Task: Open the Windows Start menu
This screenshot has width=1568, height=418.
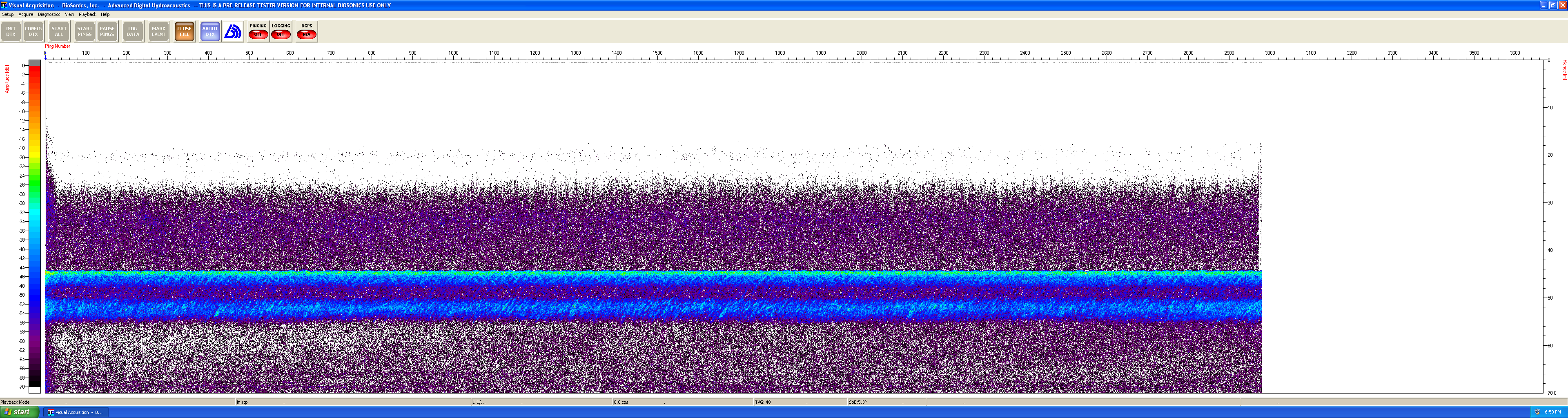Action: [x=19, y=412]
